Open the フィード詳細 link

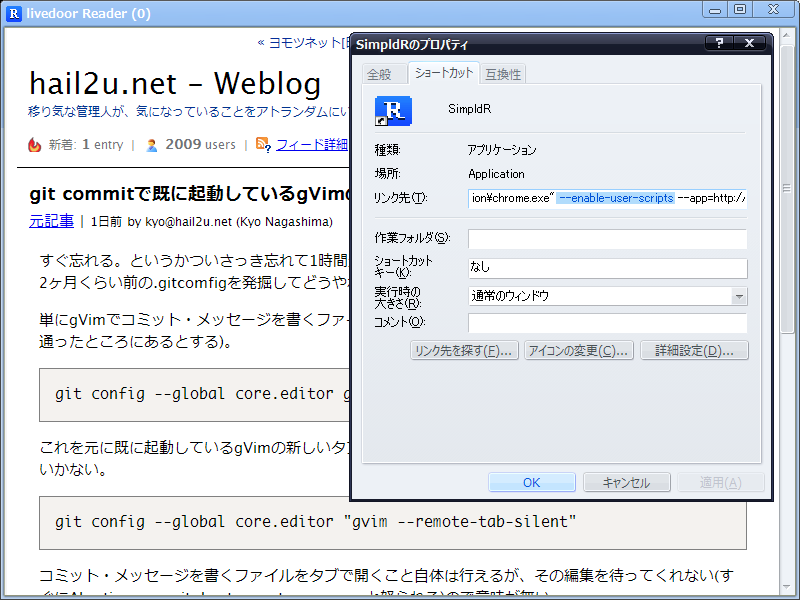[x=310, y=144]
